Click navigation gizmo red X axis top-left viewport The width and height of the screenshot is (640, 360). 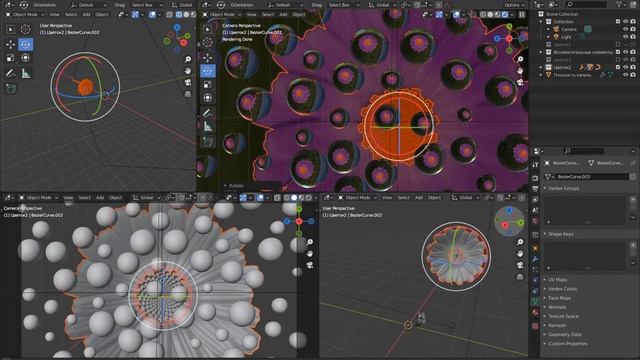coord(183,42)
